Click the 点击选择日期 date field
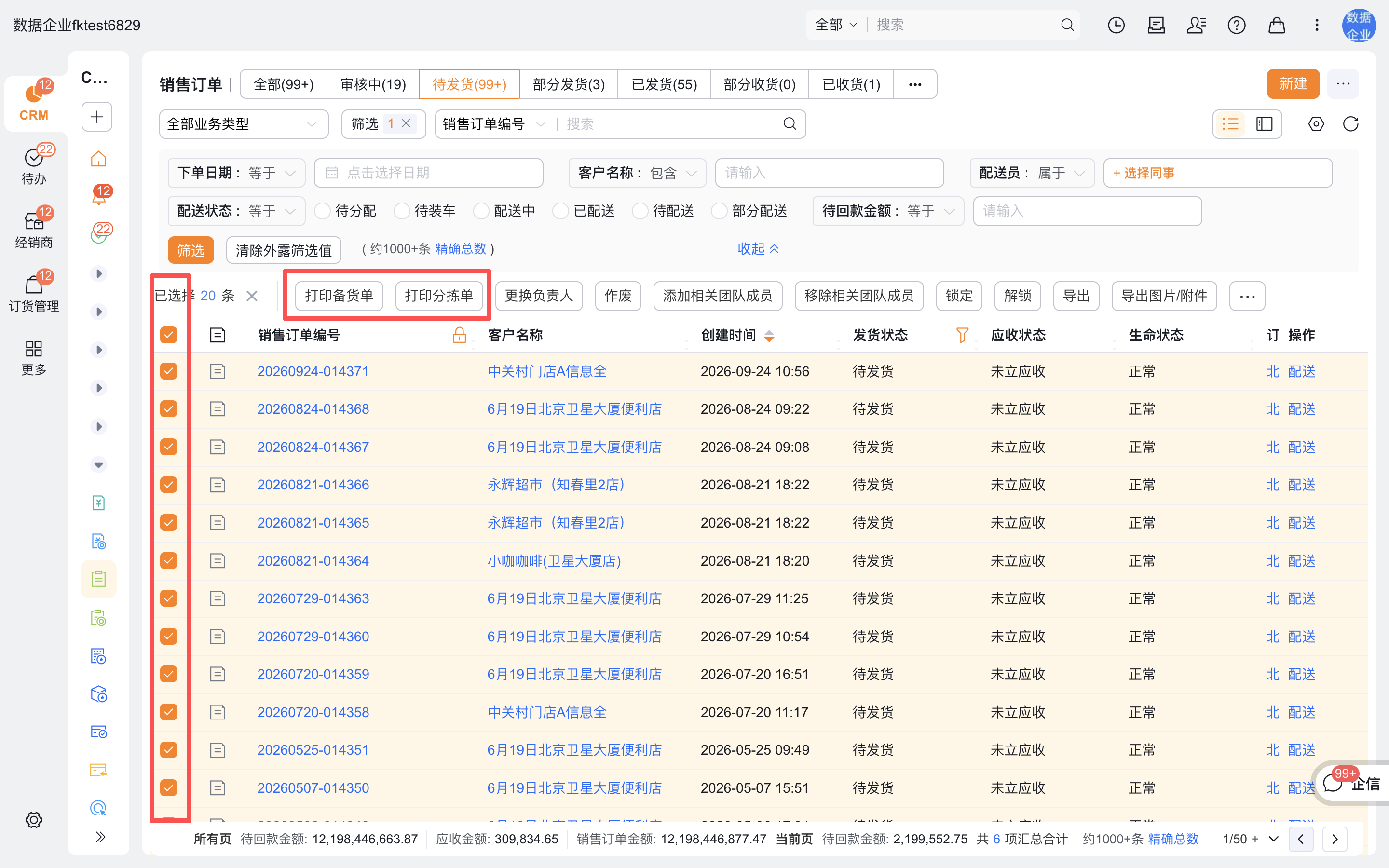Screen dimensions: 1389x868 pos(428,173)
